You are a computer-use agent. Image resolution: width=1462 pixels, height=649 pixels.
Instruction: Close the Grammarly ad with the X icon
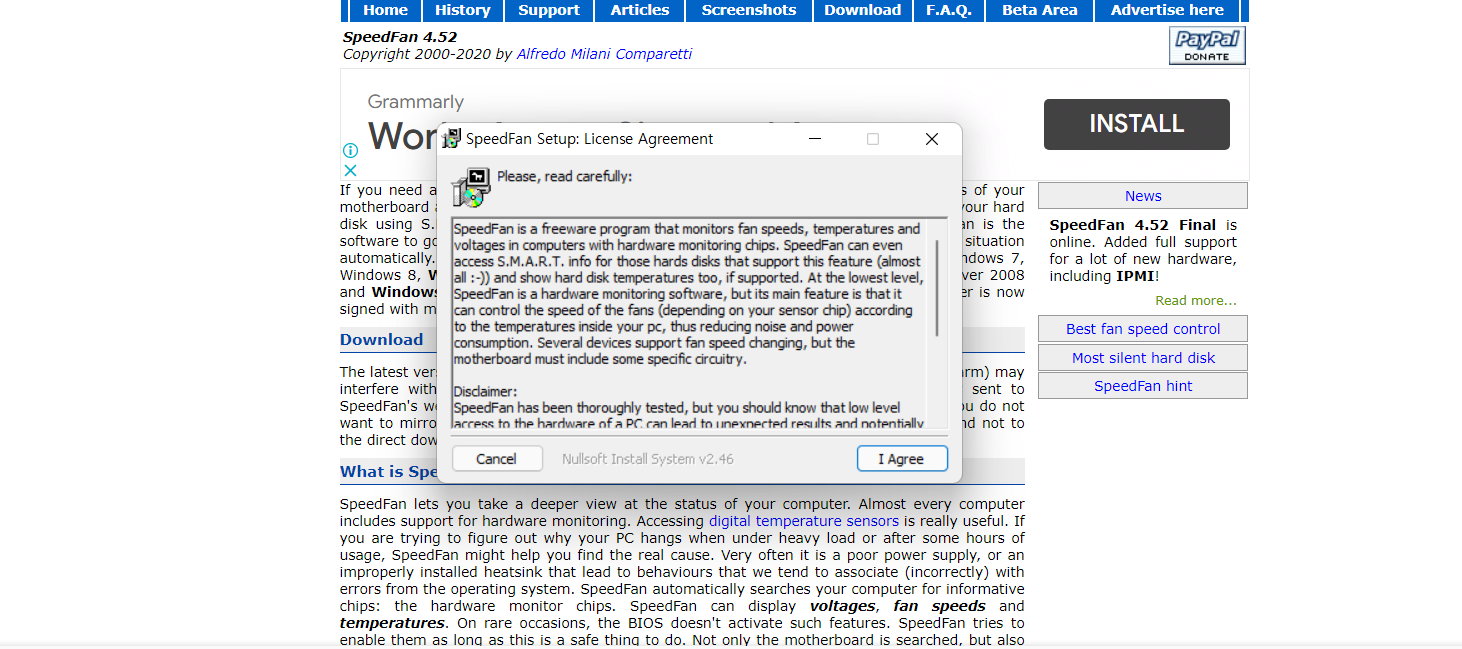click(x=350, y=170)
